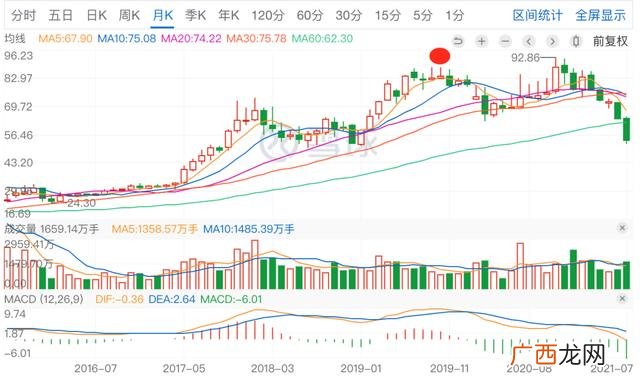640x383 pixels.
Task: Open the 120分 interval tab
Action: [267, 16]
